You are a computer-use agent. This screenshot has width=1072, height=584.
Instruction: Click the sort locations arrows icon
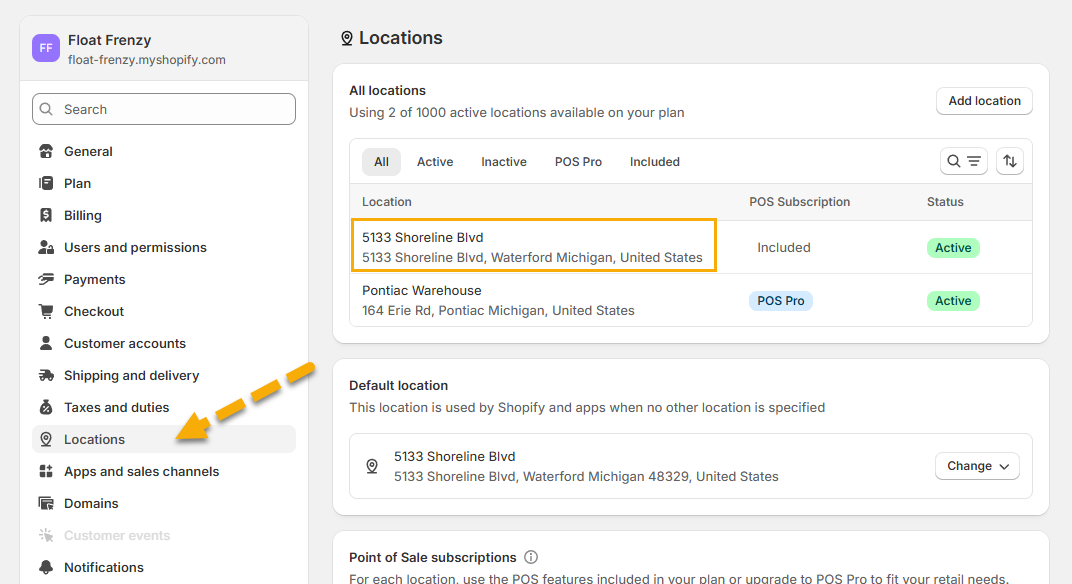(1010, 161)
